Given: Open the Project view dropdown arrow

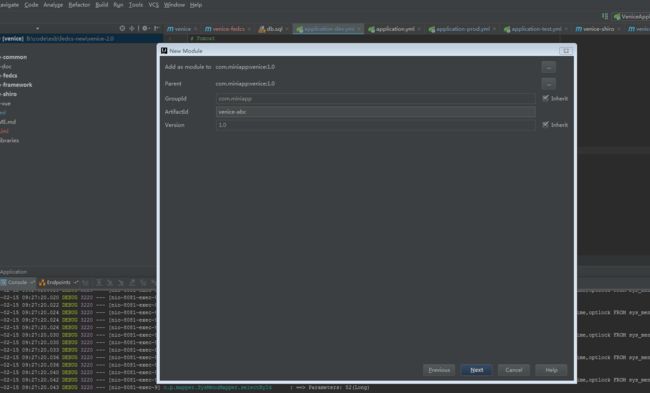Looking at the screenshot, I should click(37, 29).
